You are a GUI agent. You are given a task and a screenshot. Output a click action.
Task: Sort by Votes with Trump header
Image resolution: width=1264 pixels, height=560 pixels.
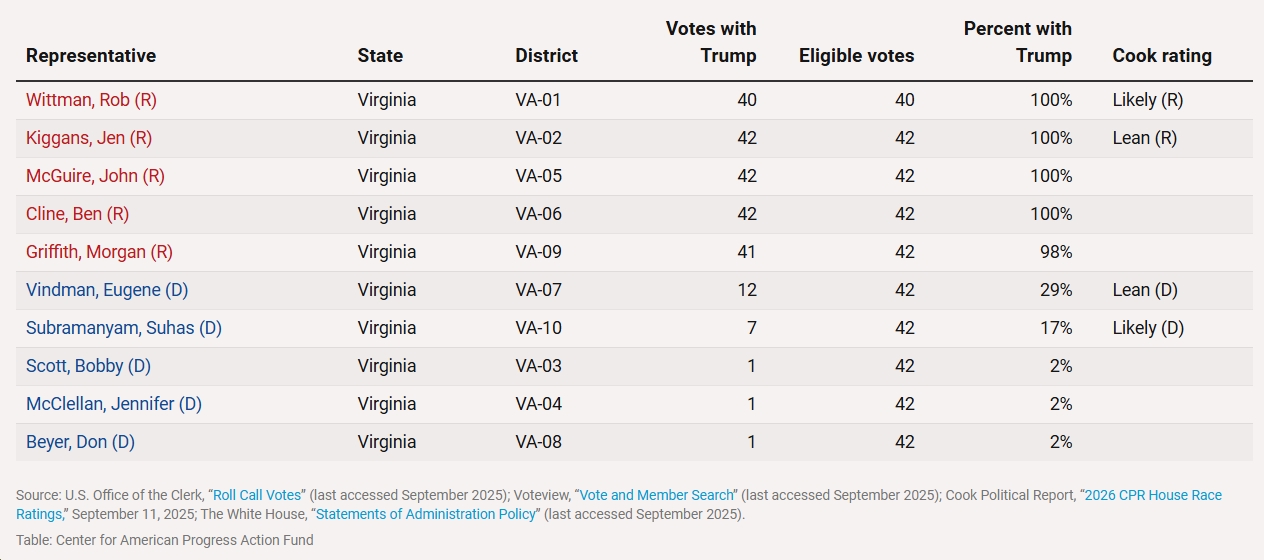pyautogui.click(x=711, y=42)
